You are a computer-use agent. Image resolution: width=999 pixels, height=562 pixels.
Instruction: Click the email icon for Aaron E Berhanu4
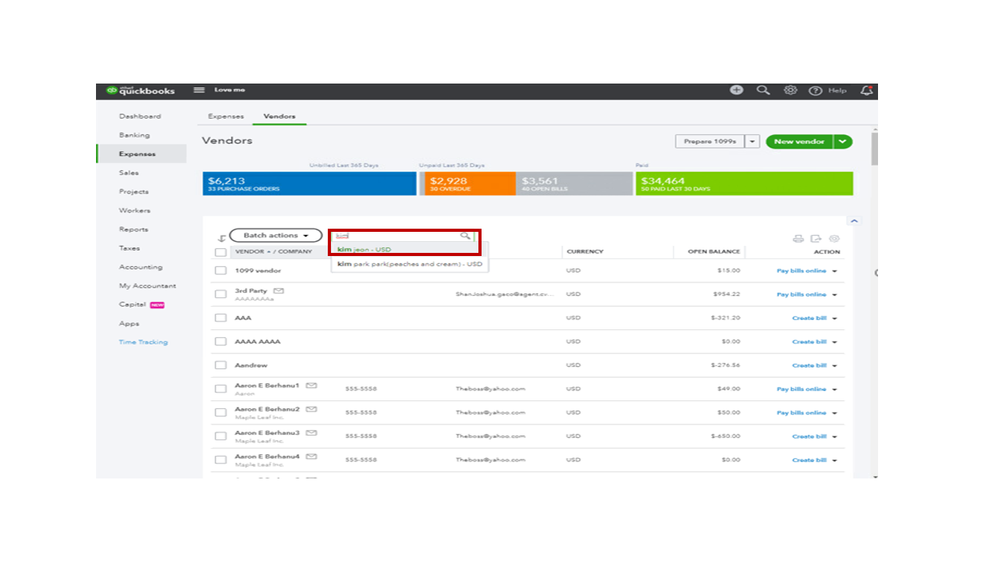tap(311, 456)
